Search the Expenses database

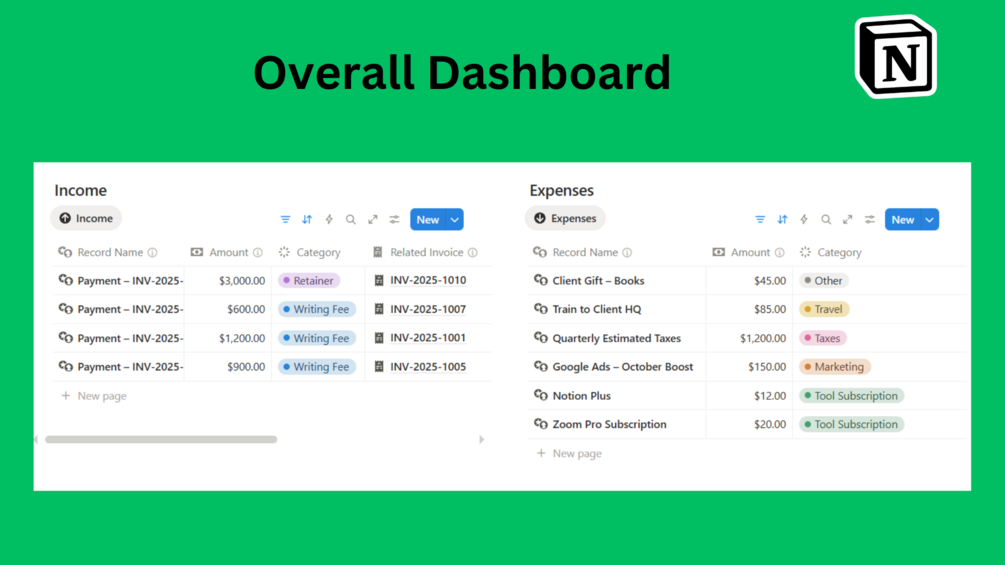pos(826,220)
